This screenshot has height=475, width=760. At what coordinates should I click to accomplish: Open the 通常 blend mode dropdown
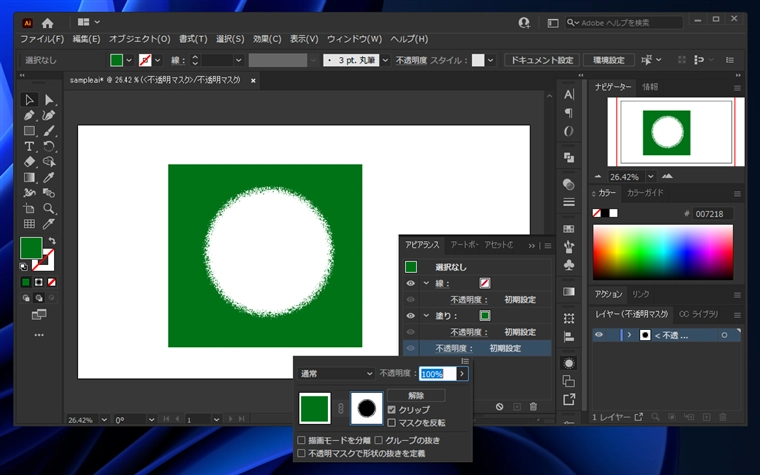click(336, 374)
